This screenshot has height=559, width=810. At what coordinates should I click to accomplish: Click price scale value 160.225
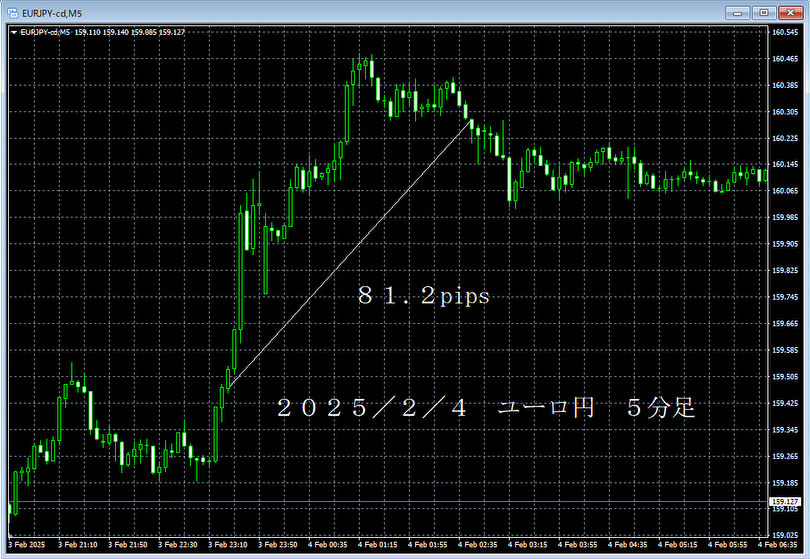(x=785, y=138)
